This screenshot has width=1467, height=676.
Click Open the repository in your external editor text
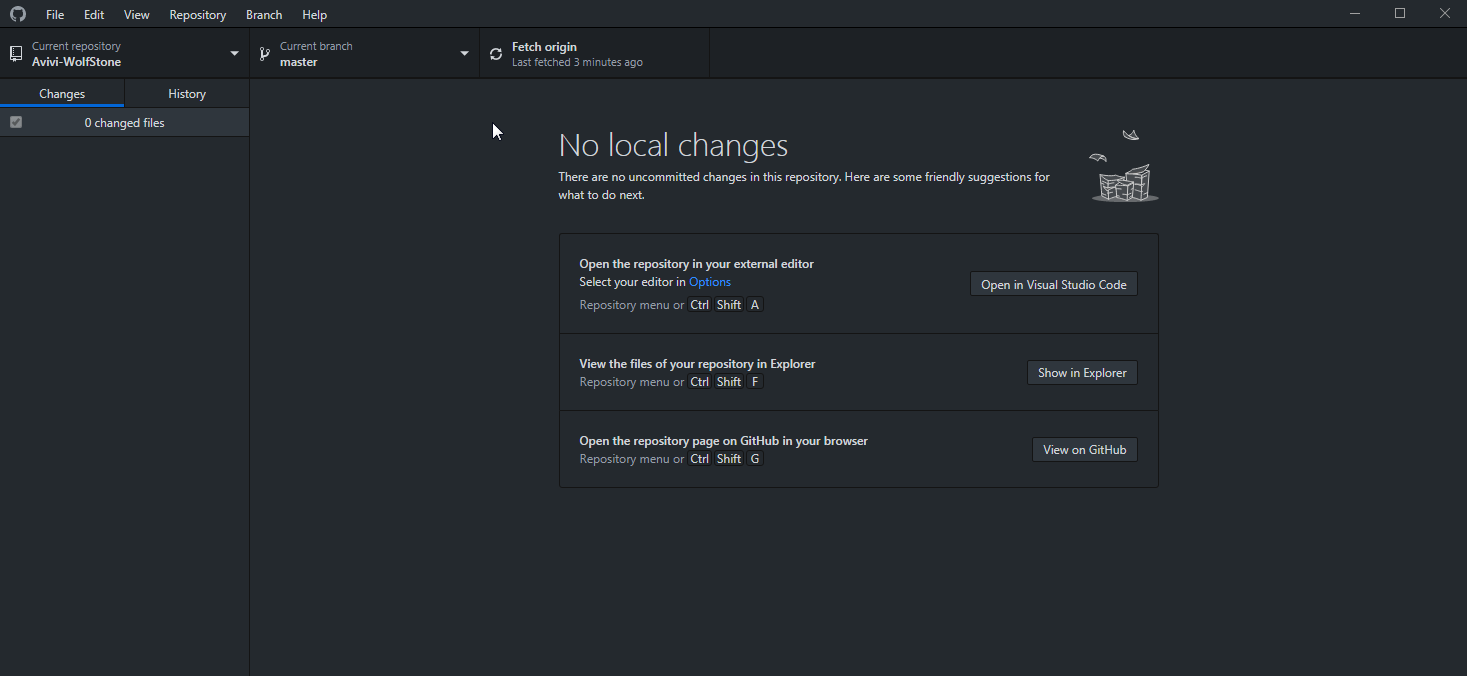[697, 264]
